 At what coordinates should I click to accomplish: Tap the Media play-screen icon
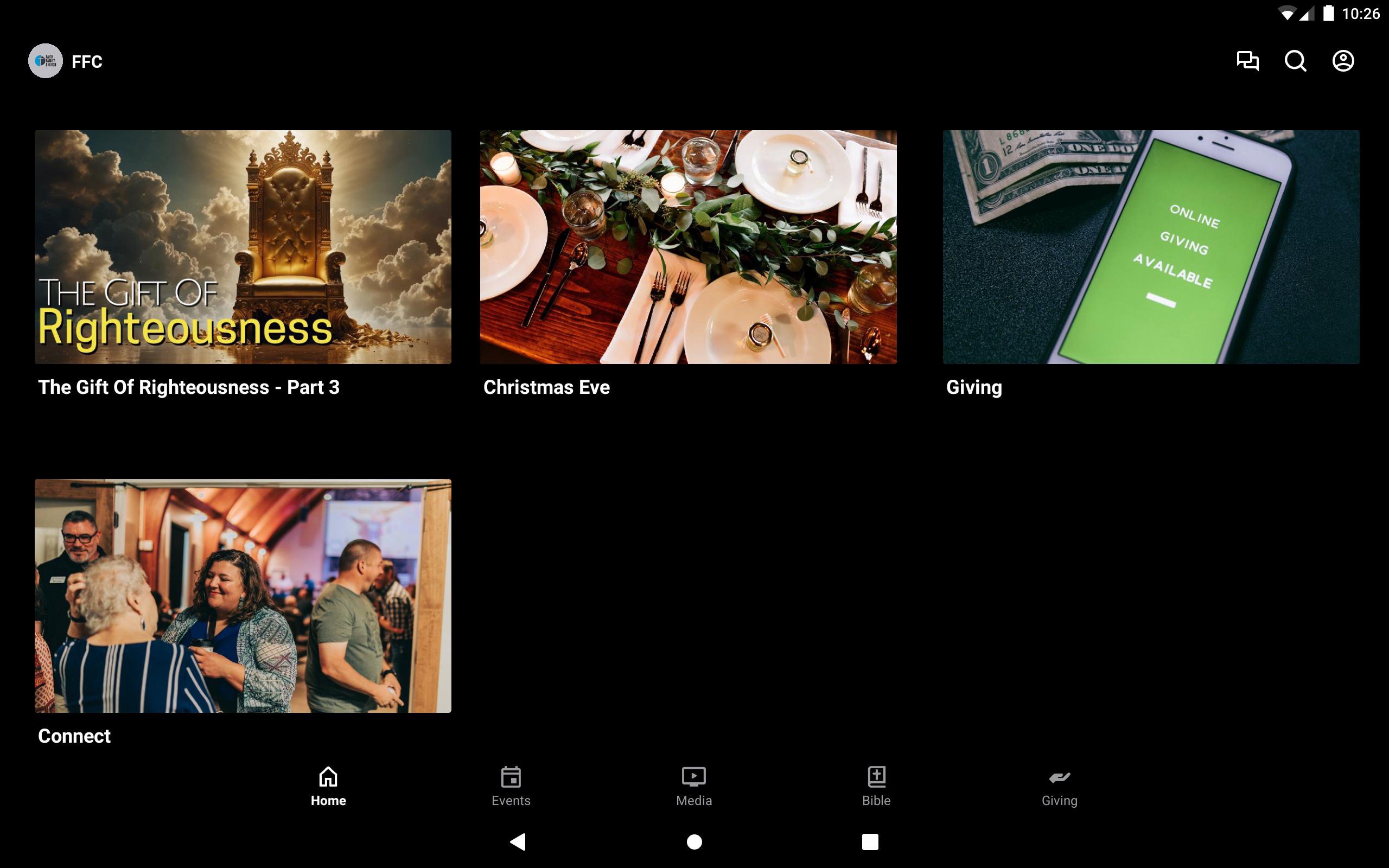[x=693, y=777]
